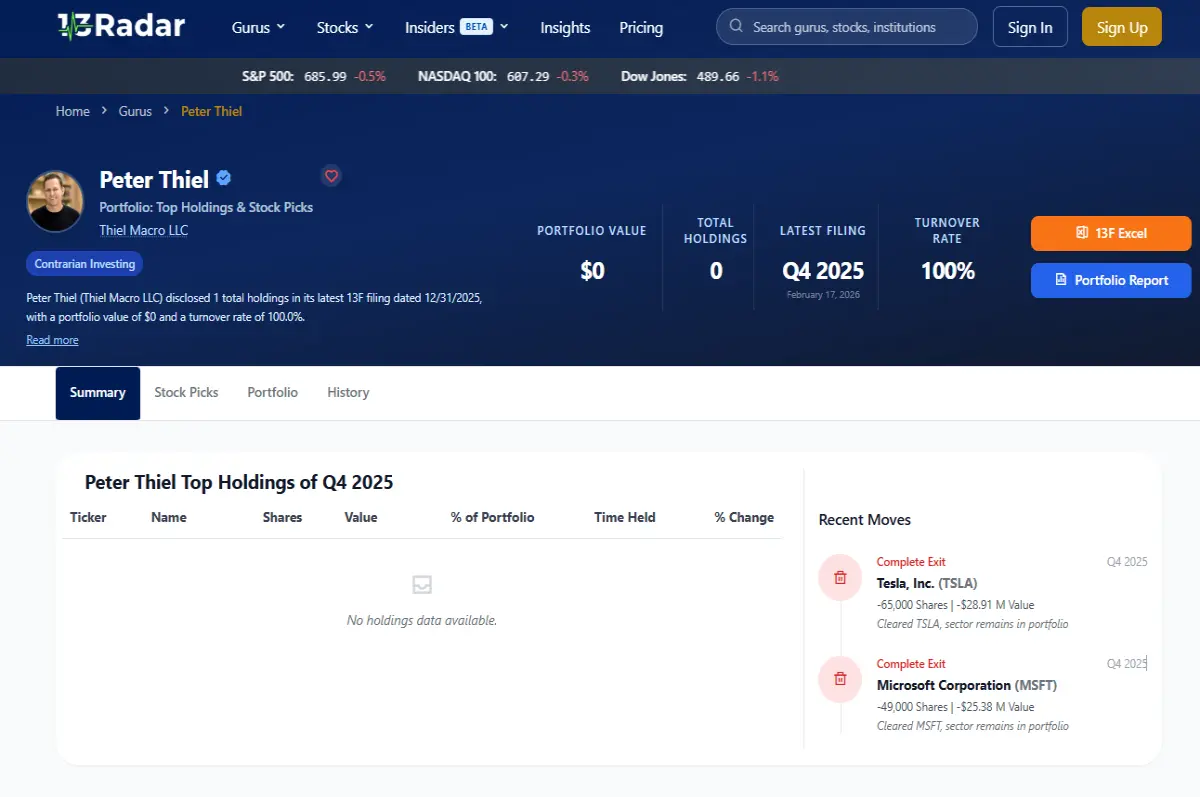Click the % of Portfolio column header

coord(493,517)
